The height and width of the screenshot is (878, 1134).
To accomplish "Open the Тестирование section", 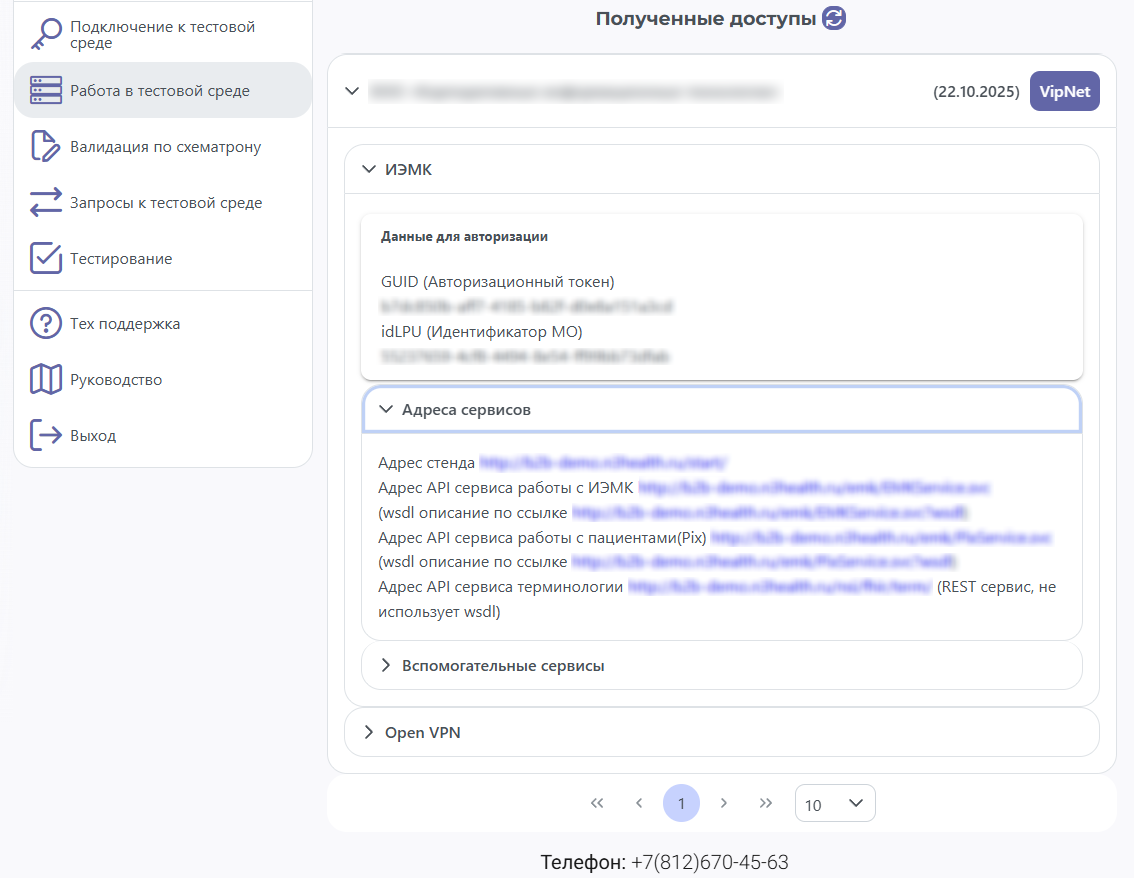I will [163, 258].
